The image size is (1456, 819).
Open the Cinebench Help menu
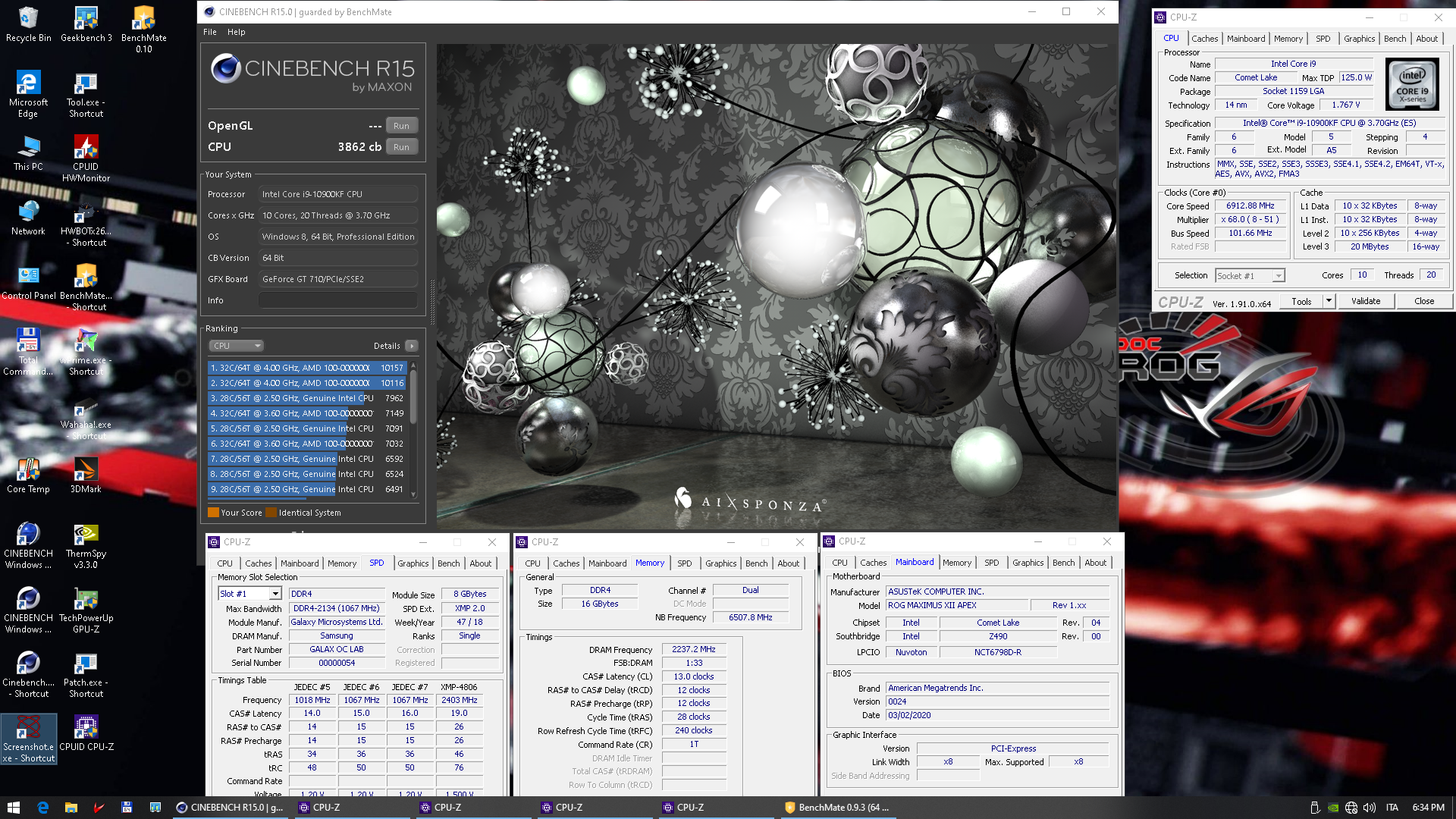coord(237,32)
